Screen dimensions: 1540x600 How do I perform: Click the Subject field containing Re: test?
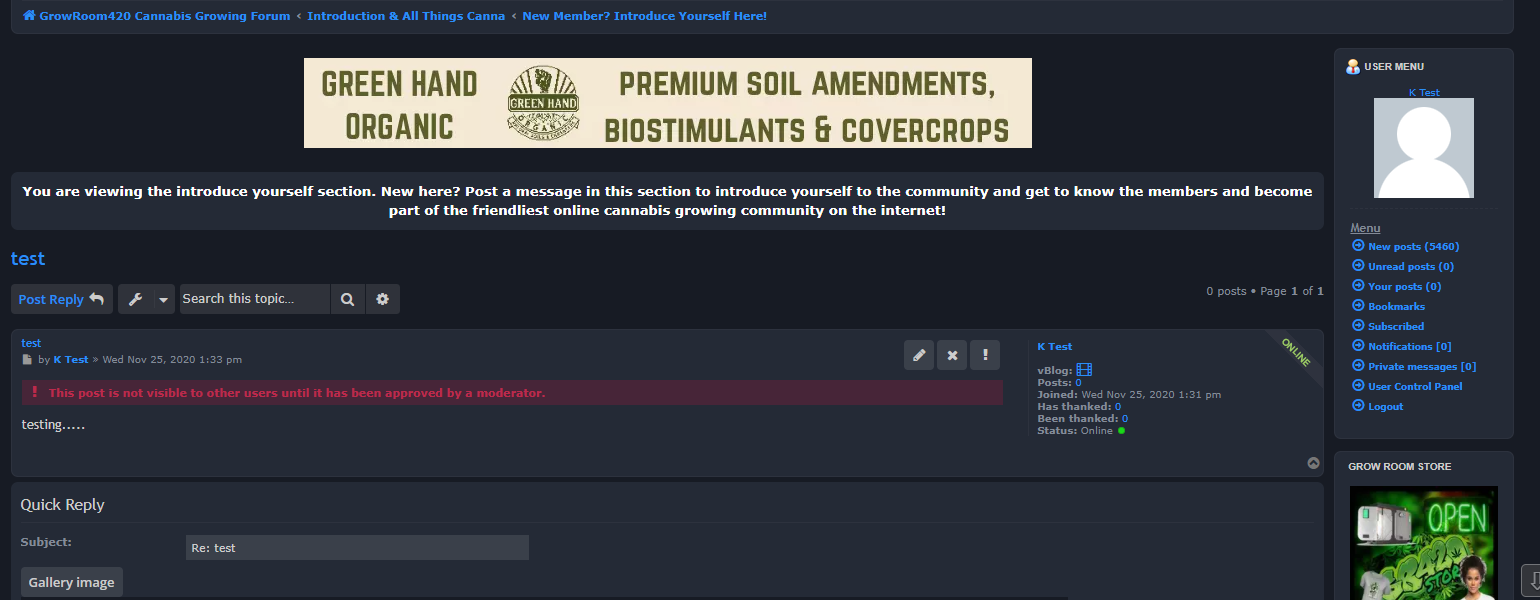(x=357, y=548)
